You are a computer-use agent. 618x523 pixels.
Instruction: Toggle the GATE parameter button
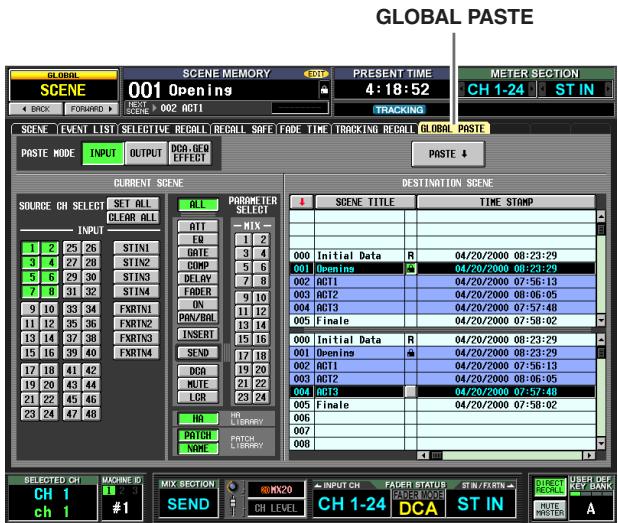198,252
